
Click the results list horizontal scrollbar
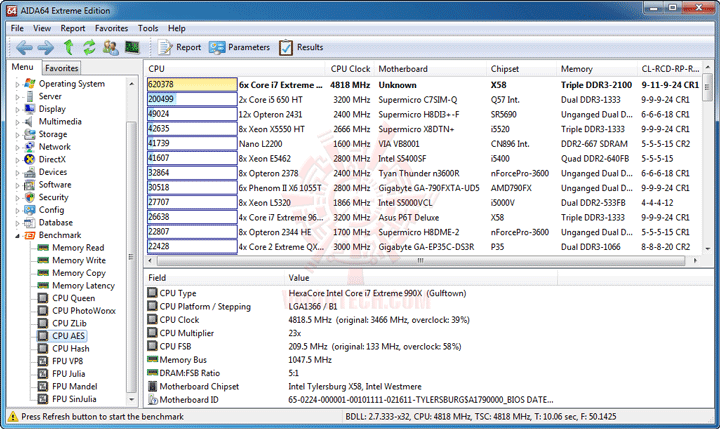421,261
